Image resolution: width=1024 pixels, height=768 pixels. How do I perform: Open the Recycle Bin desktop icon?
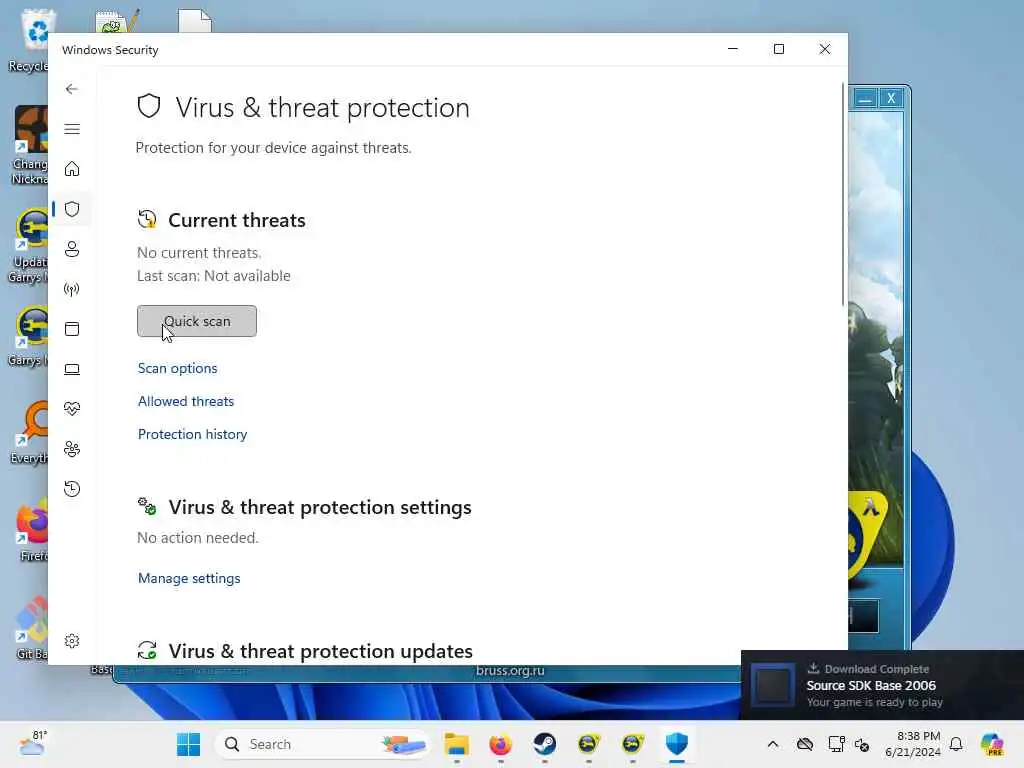tap(29, 40)
